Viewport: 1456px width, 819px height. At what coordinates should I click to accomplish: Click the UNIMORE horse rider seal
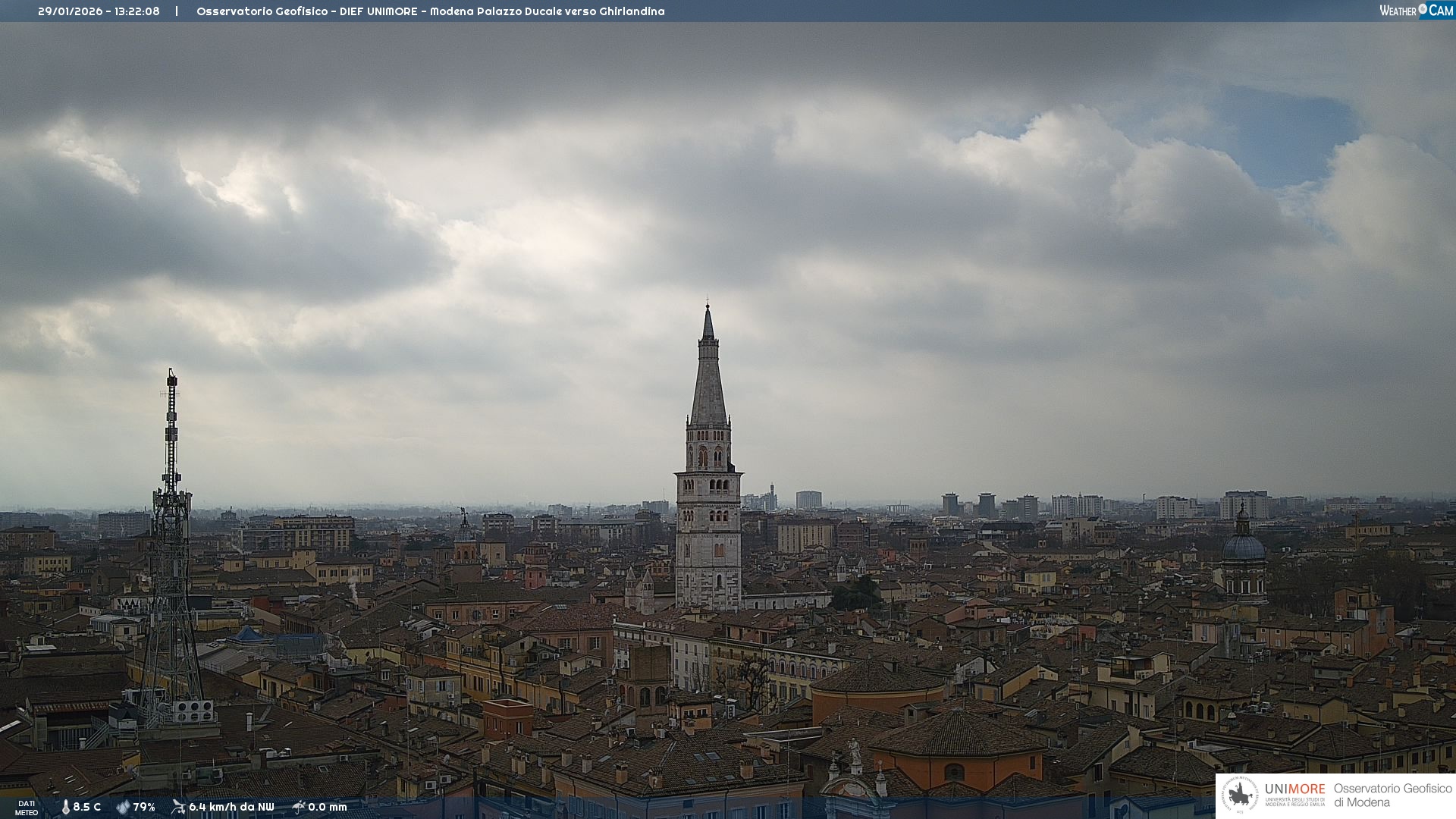(x=1240, y=795)
